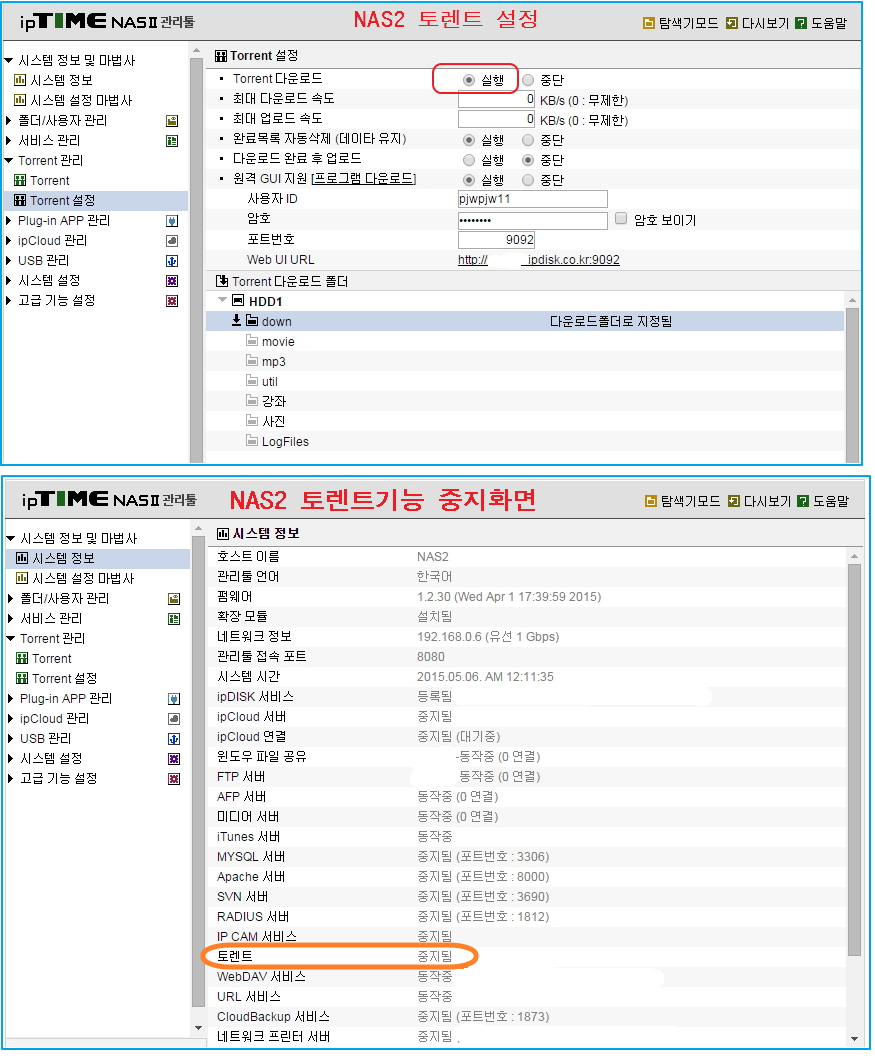875x1056 pixels.
Task: Expand 폴더/사용자 관리 in Torrent 설정 window sidebar
Action: tap(9, 121)
